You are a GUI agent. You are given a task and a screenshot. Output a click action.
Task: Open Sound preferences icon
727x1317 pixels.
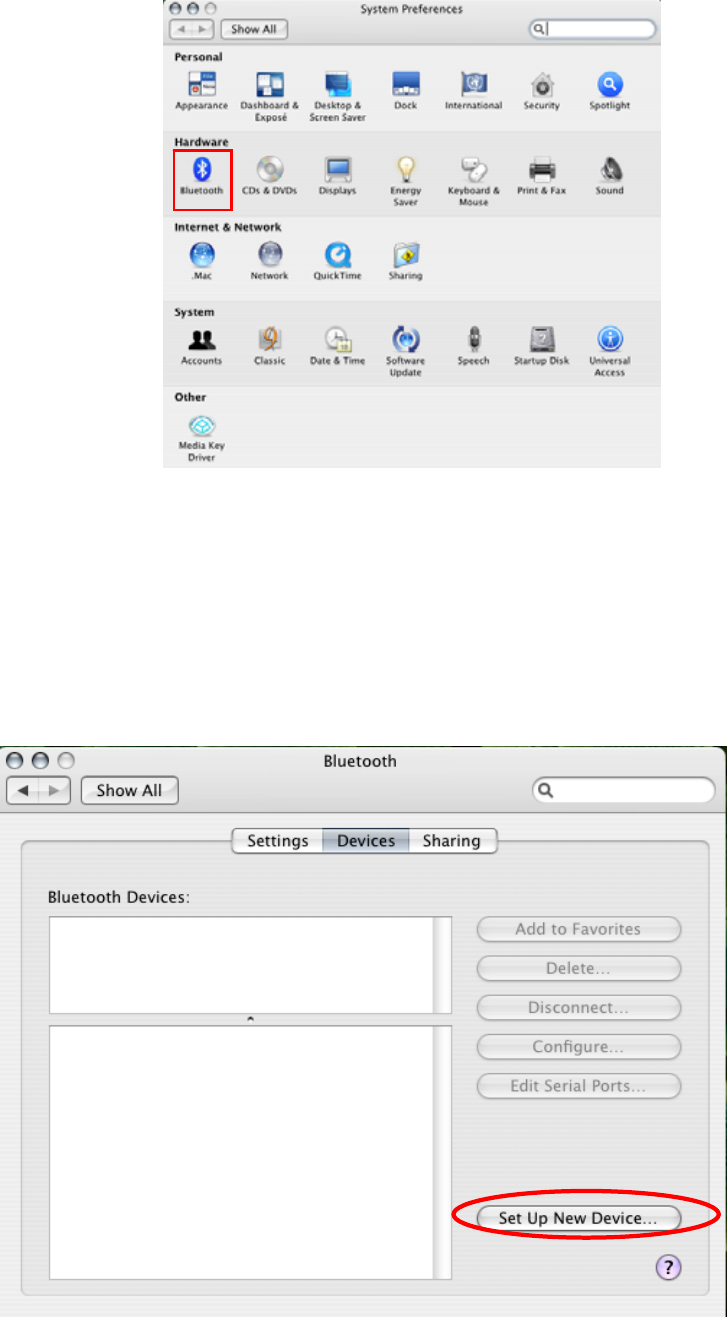click(x=609, y=175)
